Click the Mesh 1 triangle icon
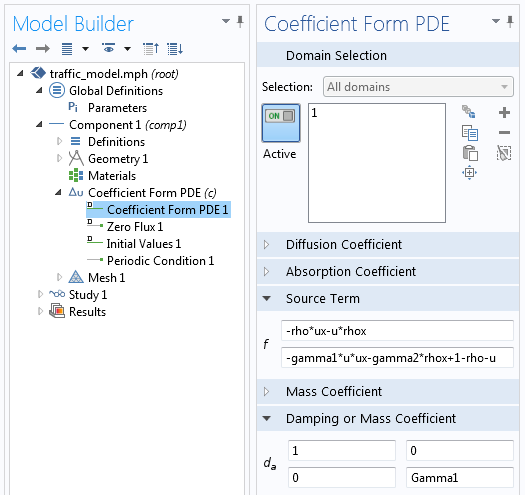525x495 pixels. coord(76,277)
